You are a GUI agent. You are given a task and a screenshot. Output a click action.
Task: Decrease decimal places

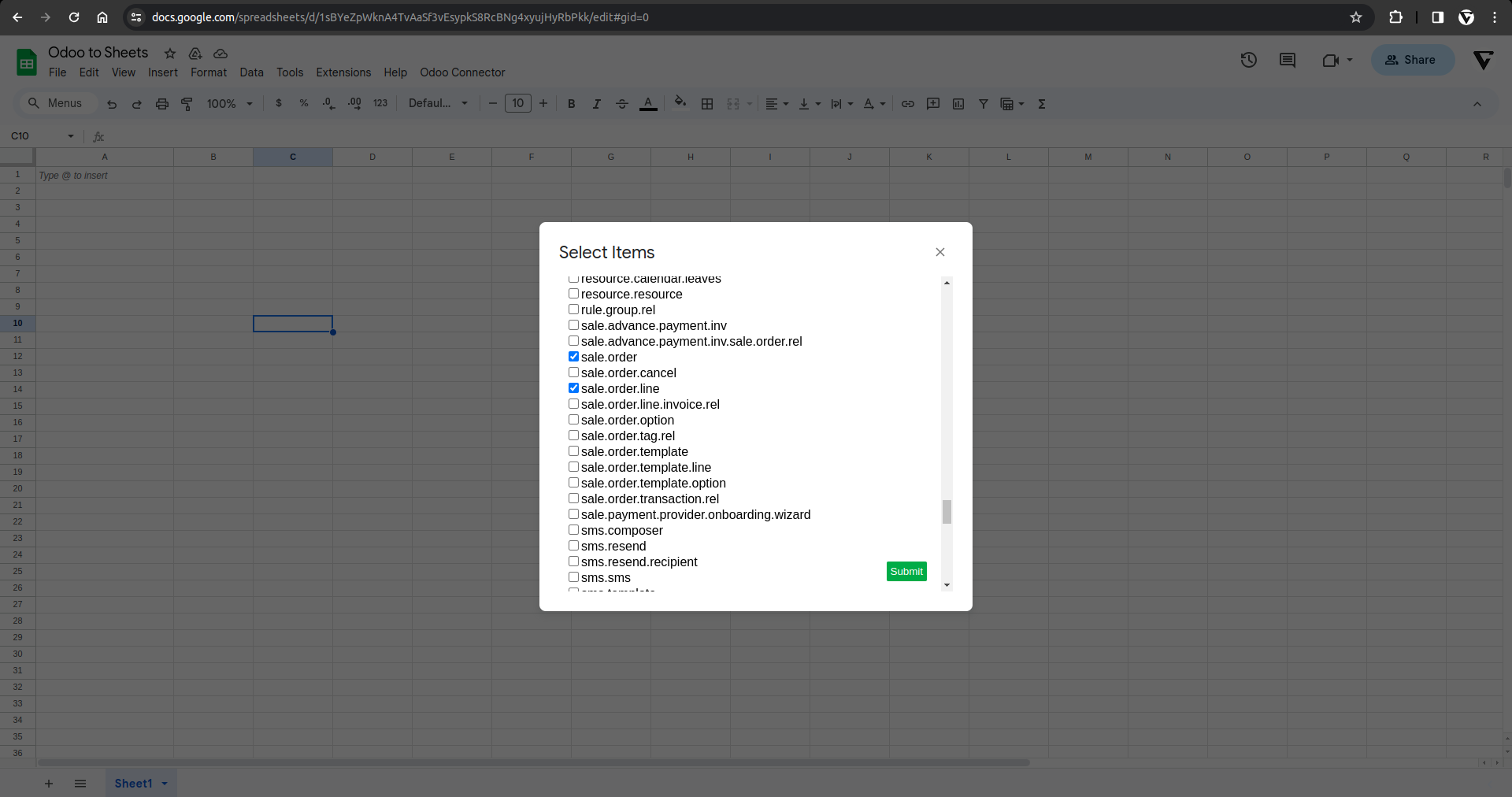click(x=328, y=103)
